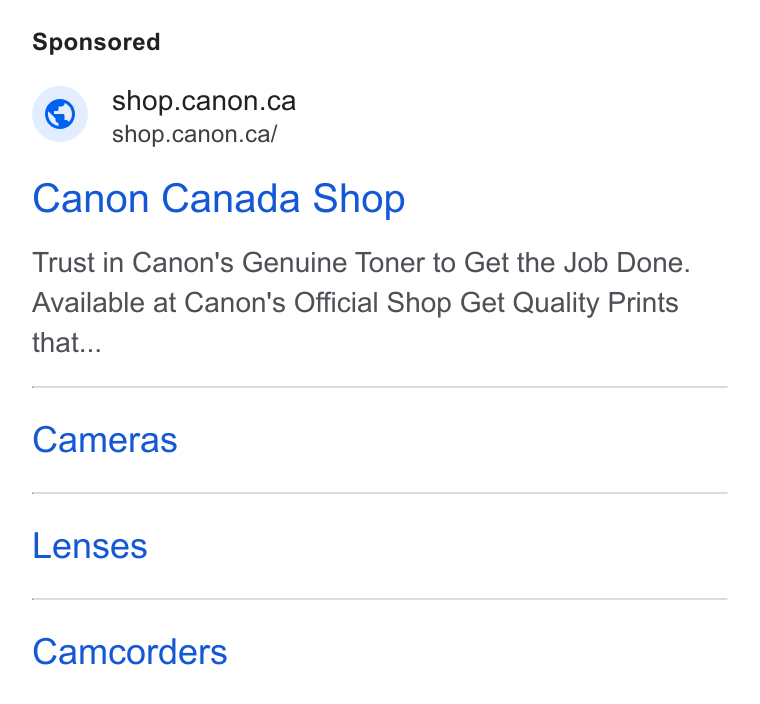The height and width of the screenshot is (704, 760).
Task: Click the 'Available at Canon's Official Shop' text line
Action: click(x=355, y=303)
